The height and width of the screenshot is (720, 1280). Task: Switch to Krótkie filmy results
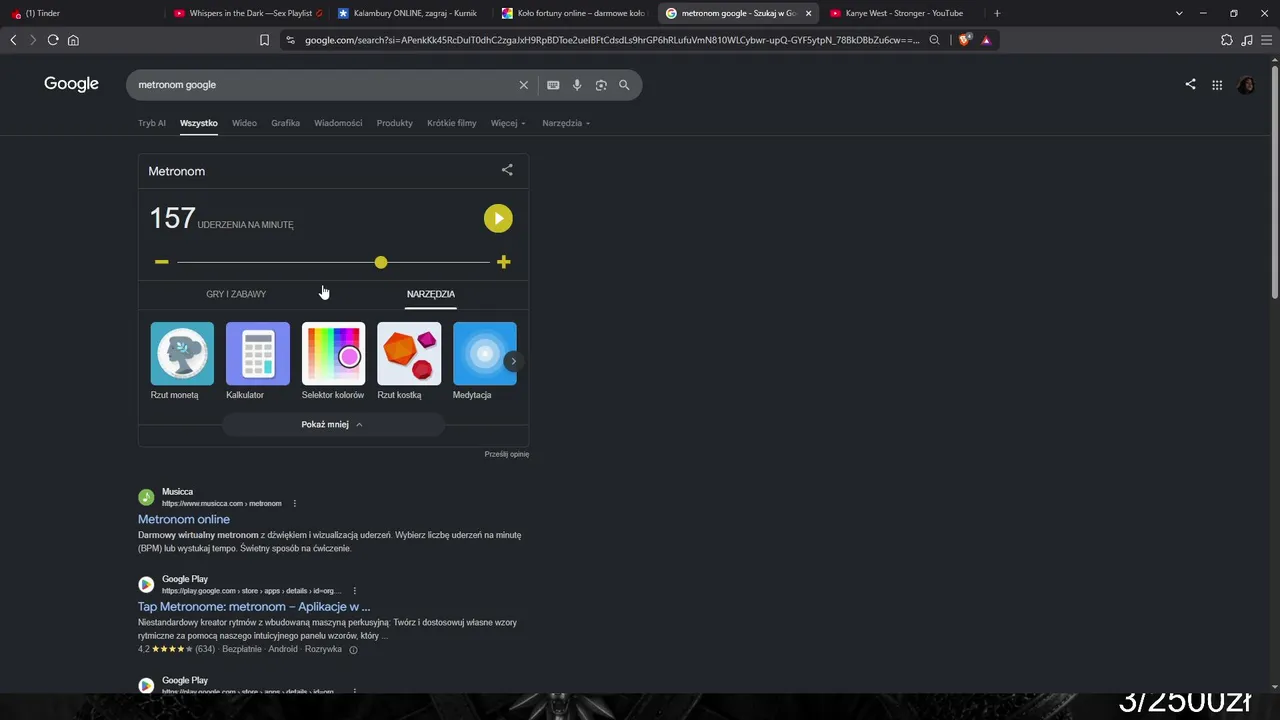point(452,123)
